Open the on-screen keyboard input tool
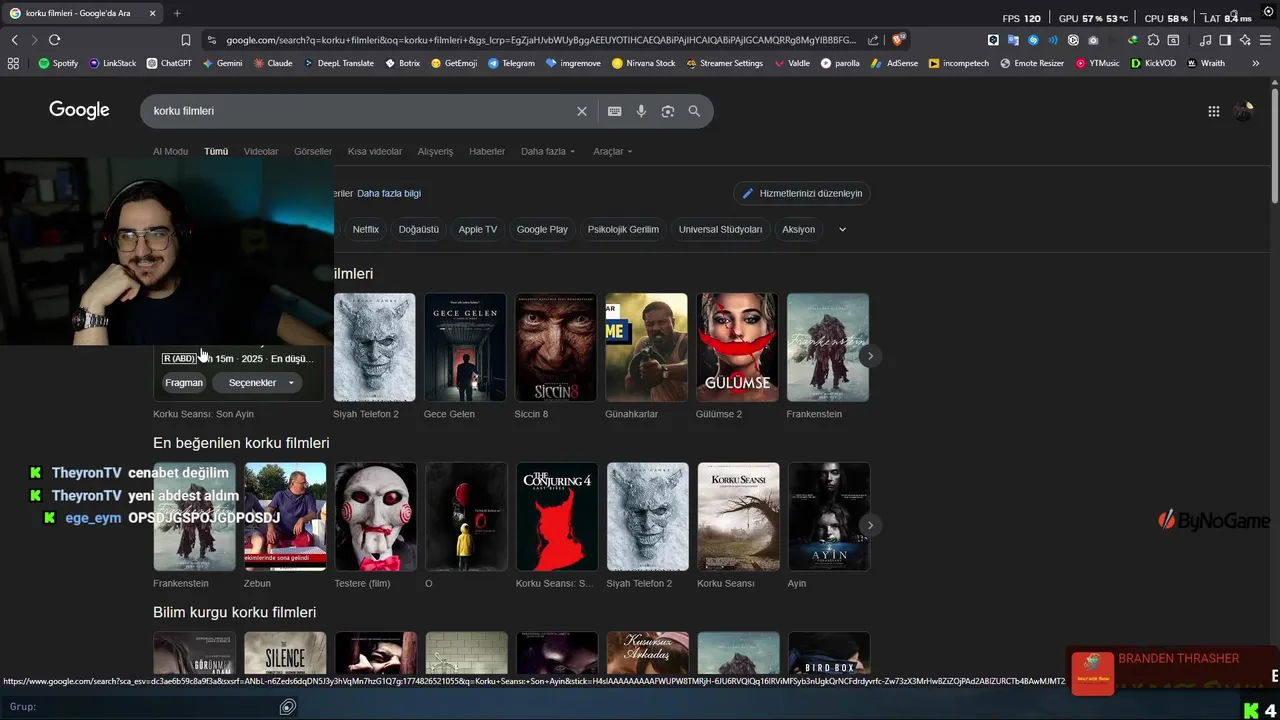 click(x=614, y=111)
